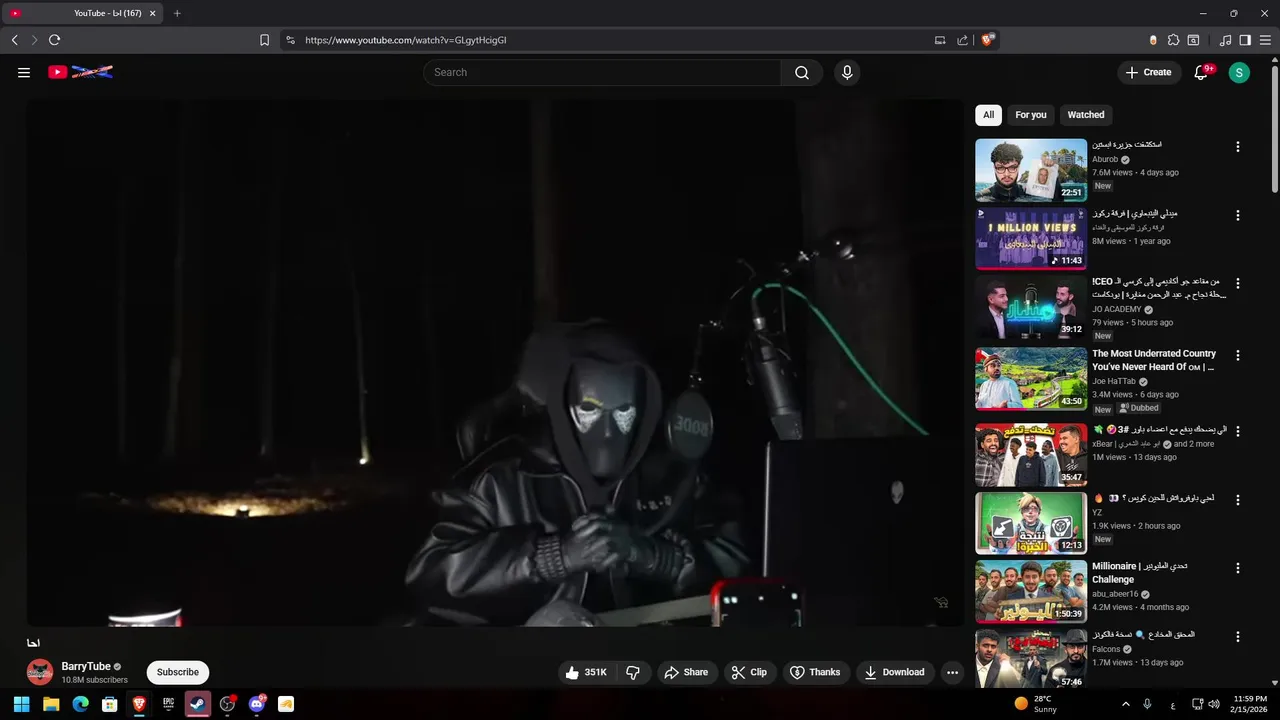Image resolution: width=1280 pixels, height=720 pixels.
Task: Select the Watched filter chip
Action: 1086,115
